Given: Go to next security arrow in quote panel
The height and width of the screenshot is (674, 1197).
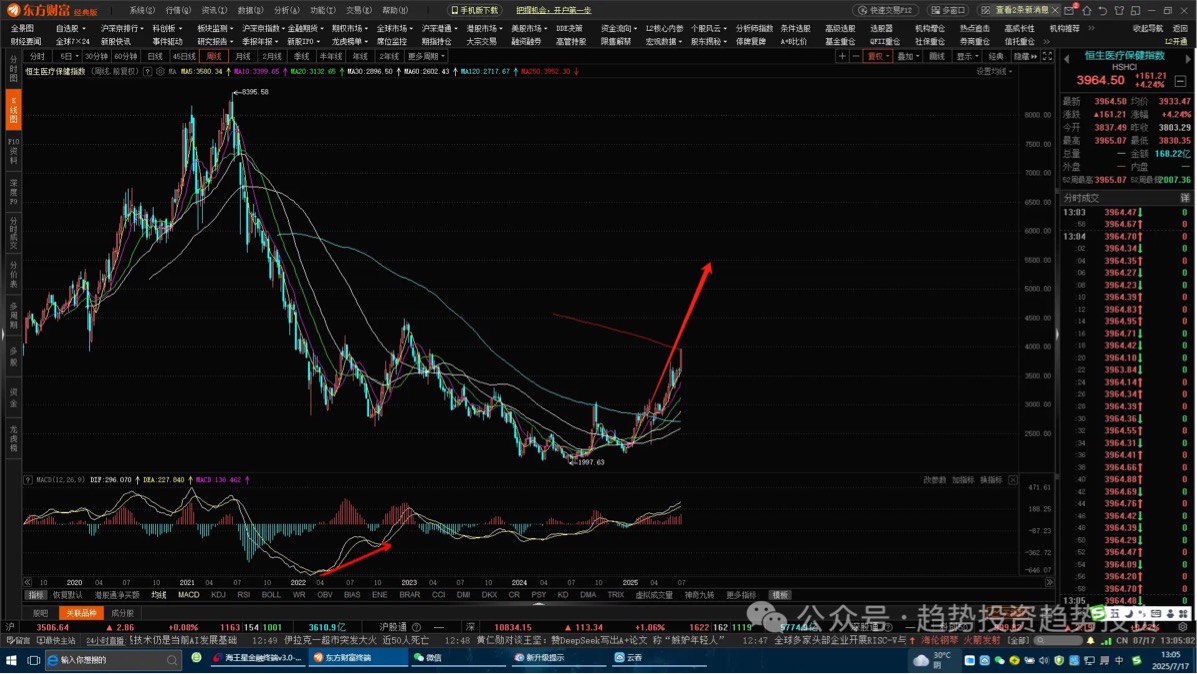Looking at the screenshot, I should click(1188, 59).
